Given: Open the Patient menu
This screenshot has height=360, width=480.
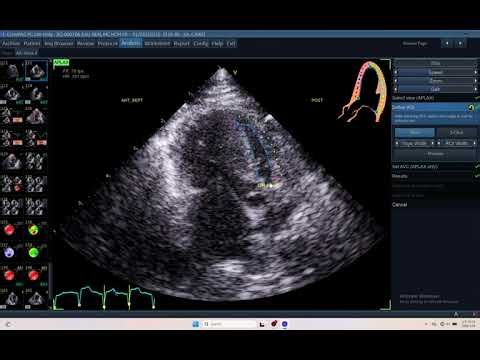Looking at the screenshot, I should tap(32, 44).
